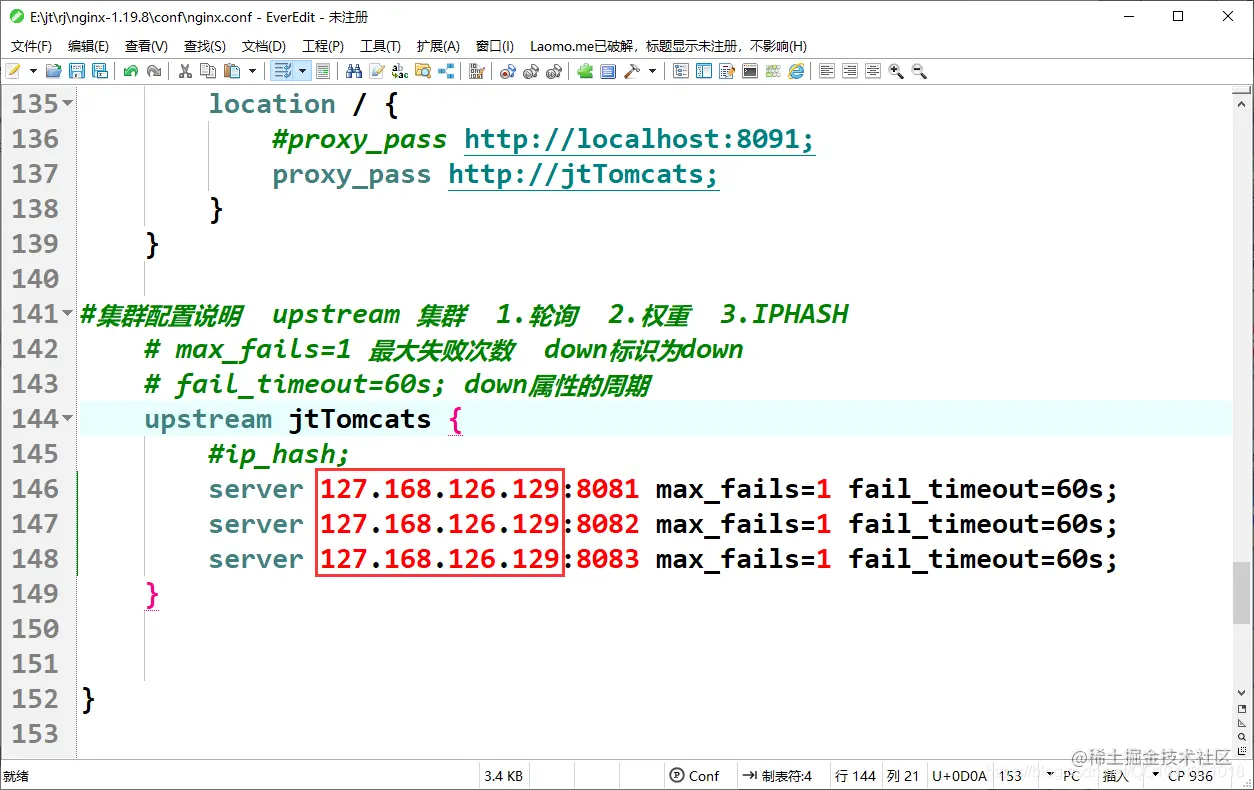Click the 制表符:4 tab setting in status bar

pyautogui.click(x=777, y=776)
